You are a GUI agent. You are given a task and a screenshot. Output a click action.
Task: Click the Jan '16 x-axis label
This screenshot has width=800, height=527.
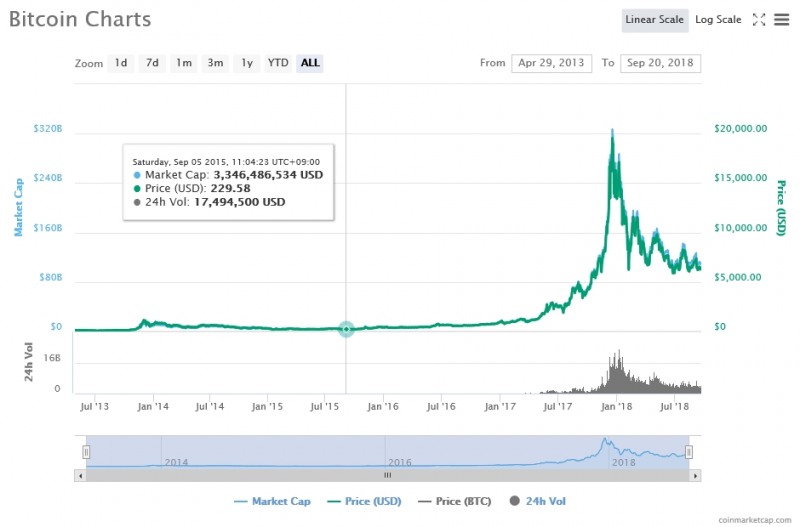tap(383, 407)
